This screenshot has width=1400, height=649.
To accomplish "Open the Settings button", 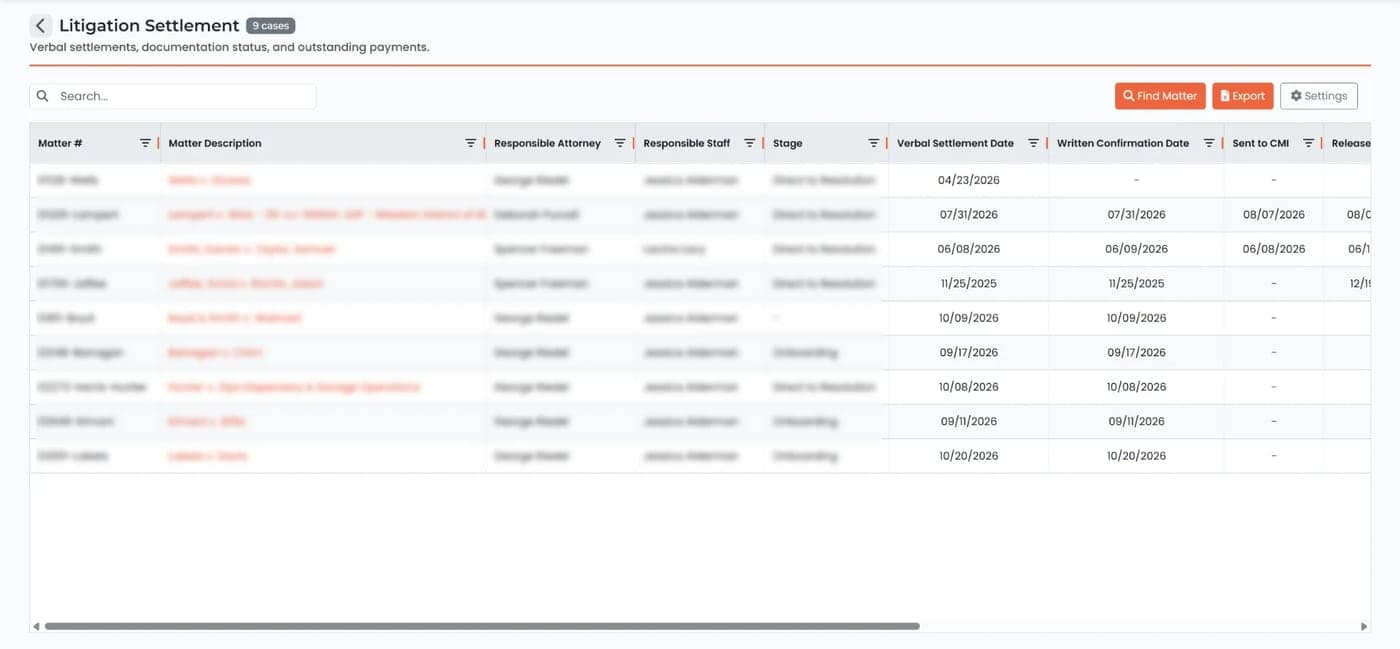I will [1319, 96].
